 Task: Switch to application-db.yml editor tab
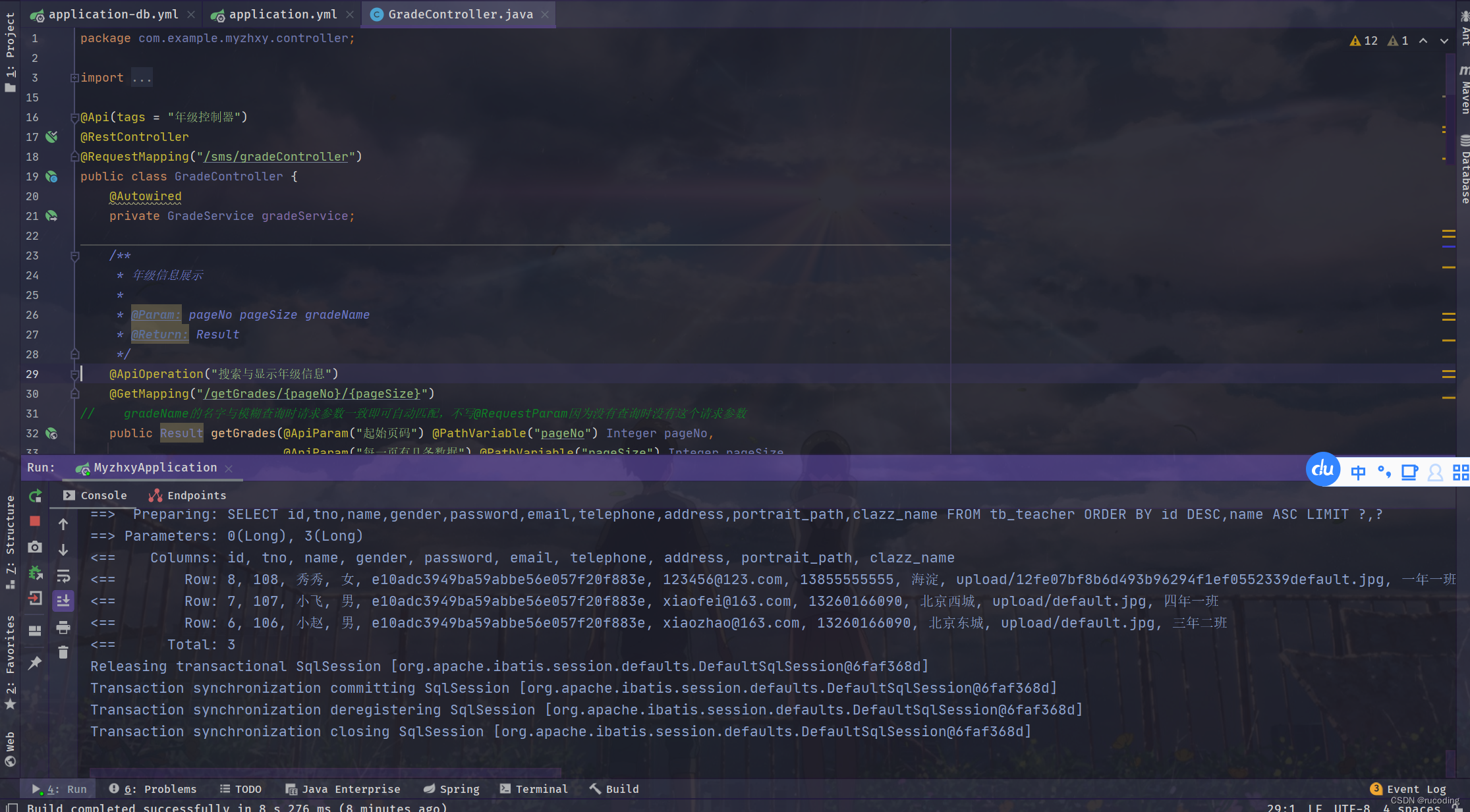click(x=112, y=14)
